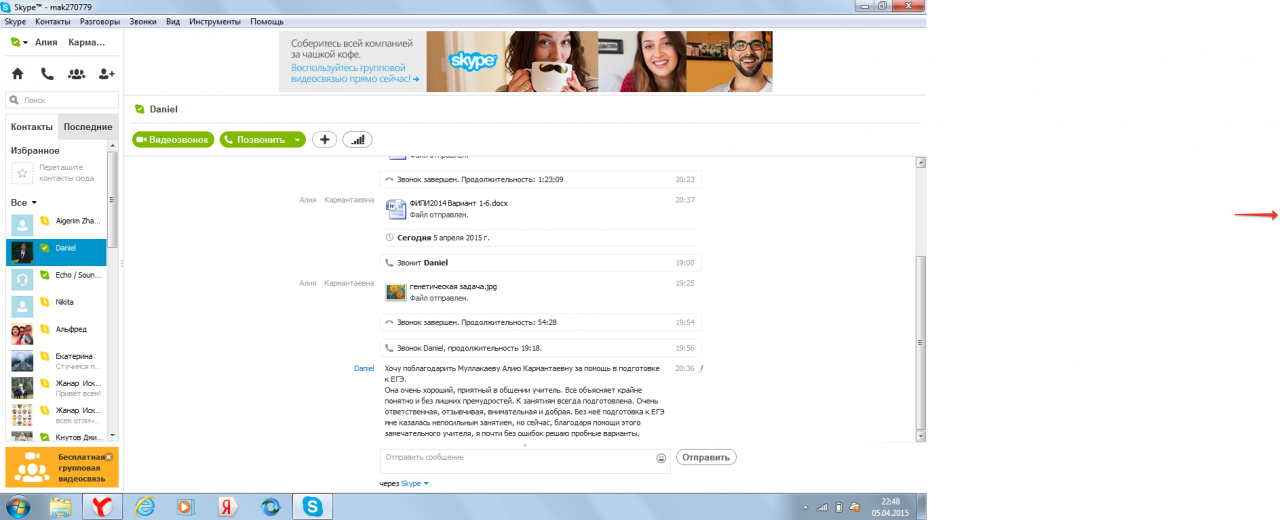Image resolution: width=1280 pixels, height=520 pixels.
Task: Open the Помощь menu
Action: pyautogui.click(x=267, y=21)
